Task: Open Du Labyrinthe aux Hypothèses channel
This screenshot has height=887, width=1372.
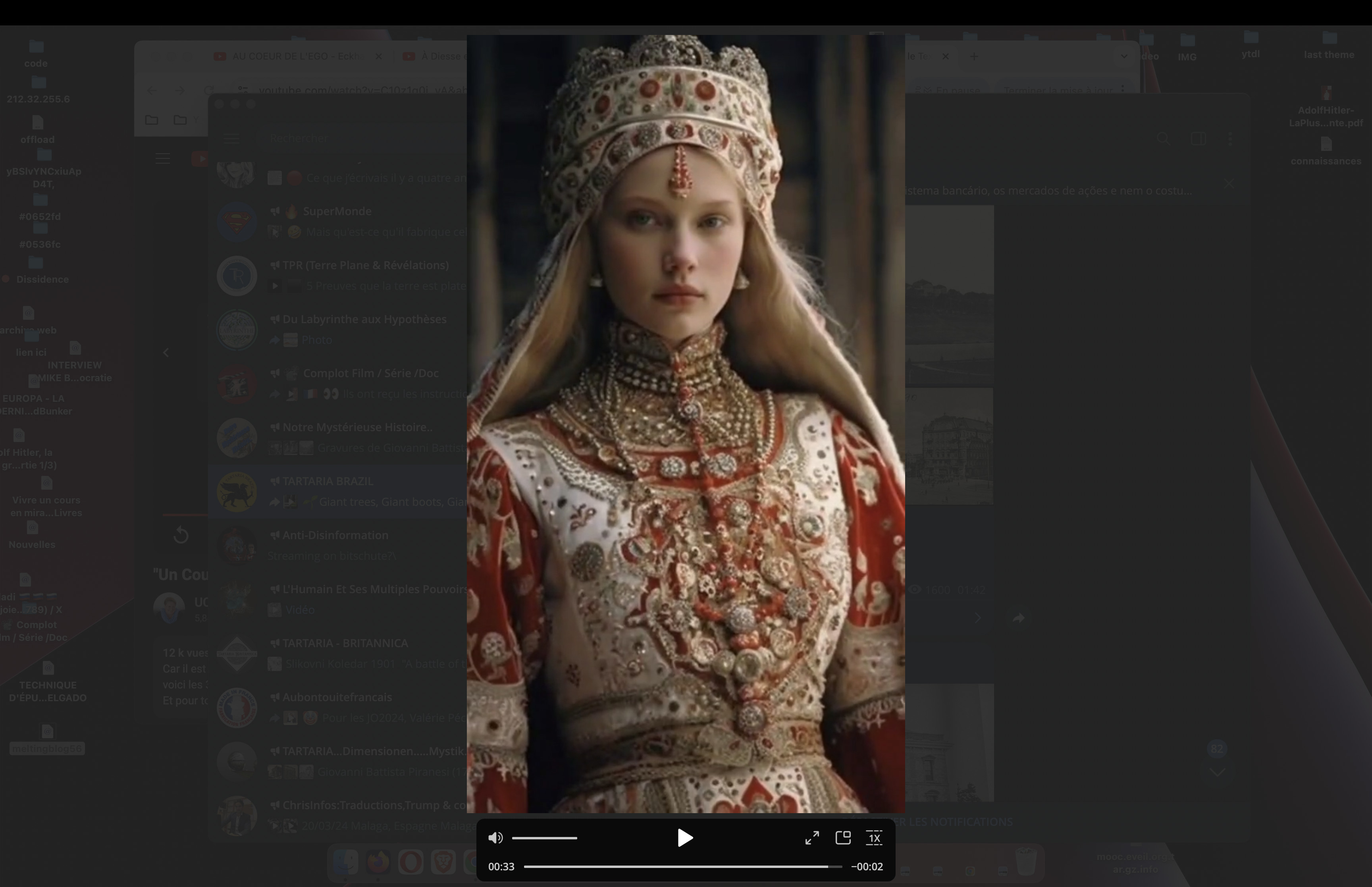Action: point(338,330)
